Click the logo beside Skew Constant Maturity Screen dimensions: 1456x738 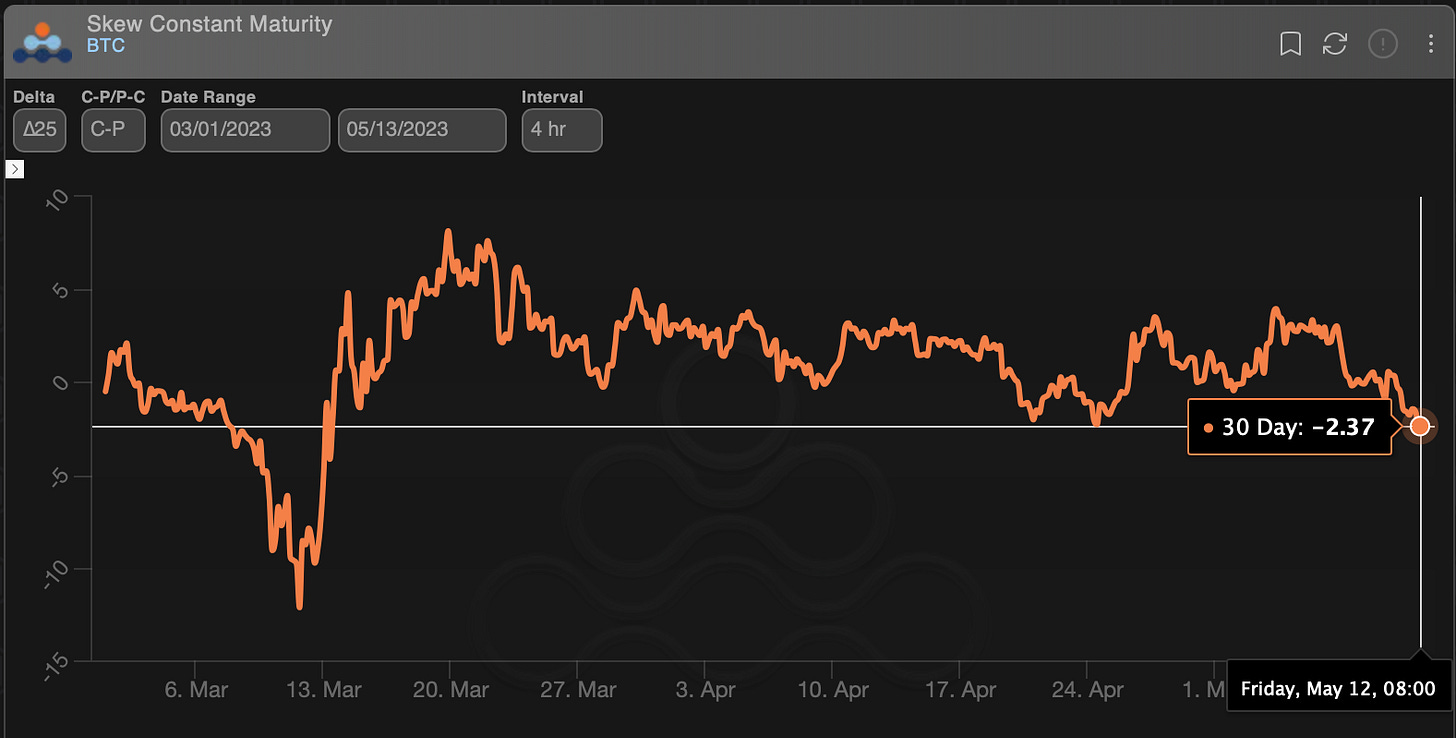click(x=42, y=42)
